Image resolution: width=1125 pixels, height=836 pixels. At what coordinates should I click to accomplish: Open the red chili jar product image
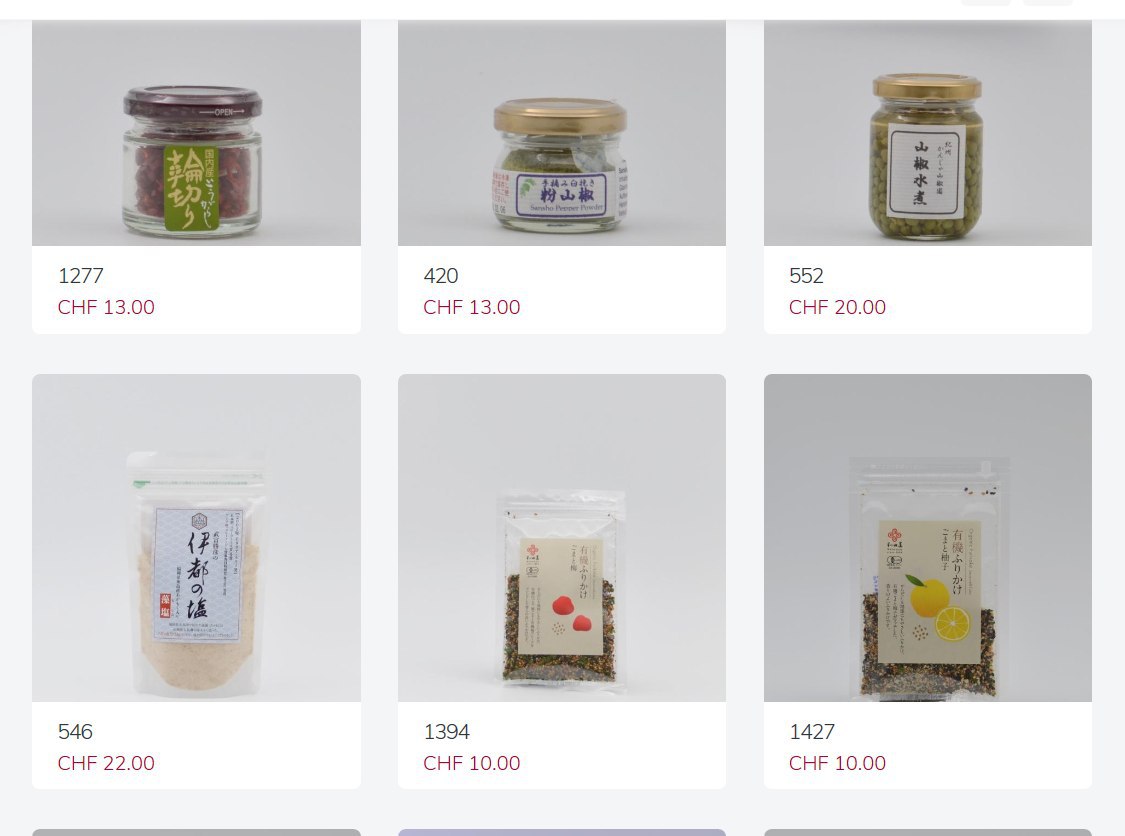196,133
